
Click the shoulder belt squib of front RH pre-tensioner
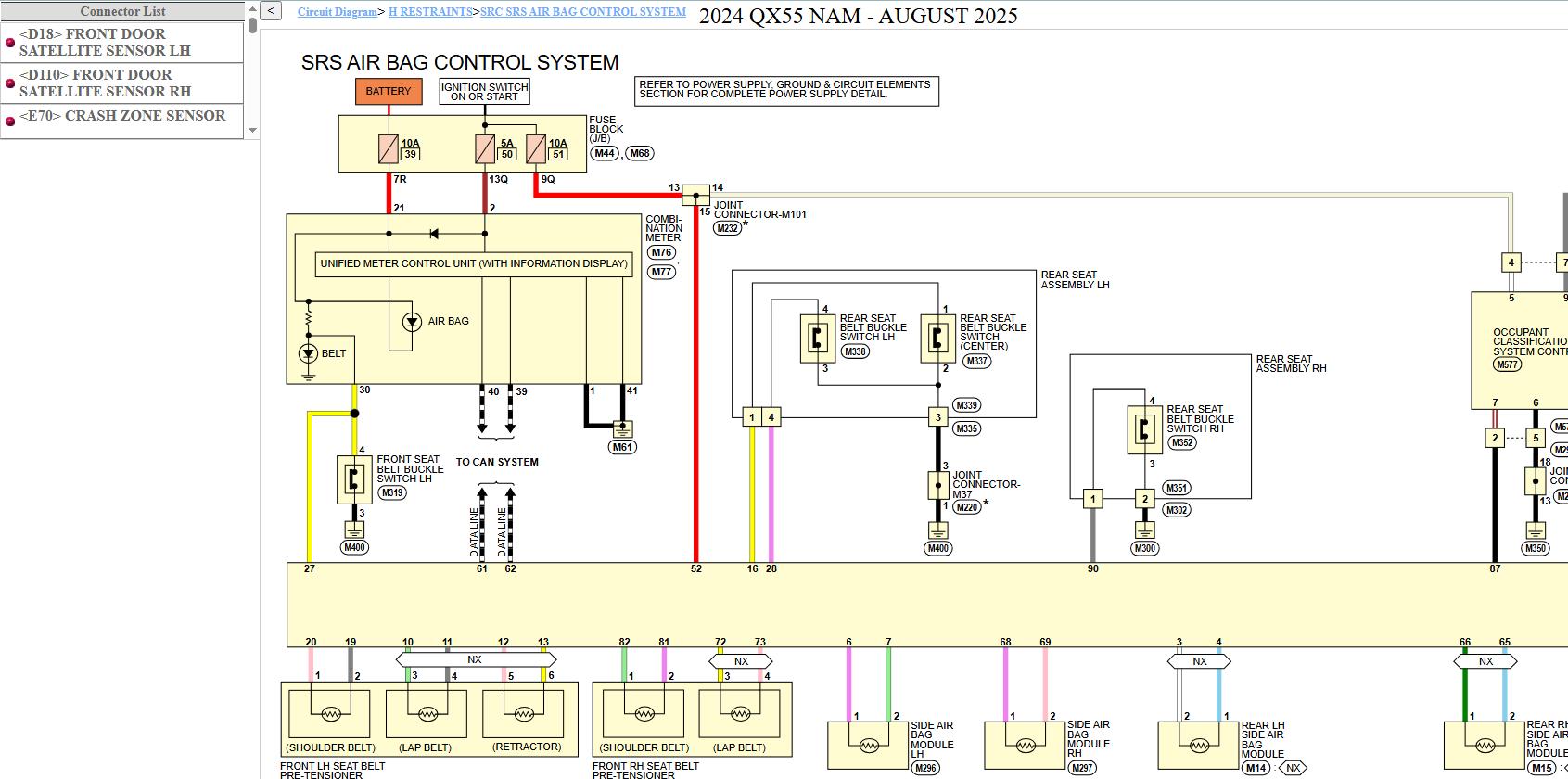(x=644, y=715)
